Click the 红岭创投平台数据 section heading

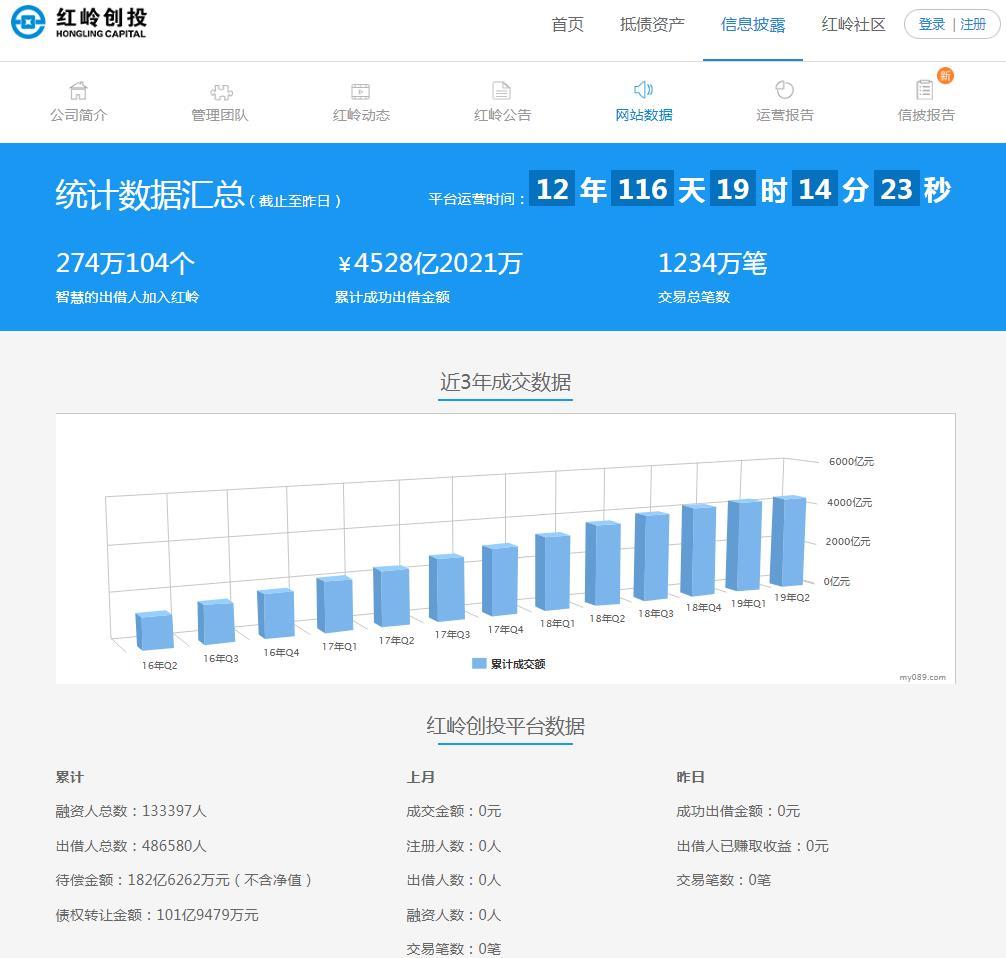pos(506,726)
